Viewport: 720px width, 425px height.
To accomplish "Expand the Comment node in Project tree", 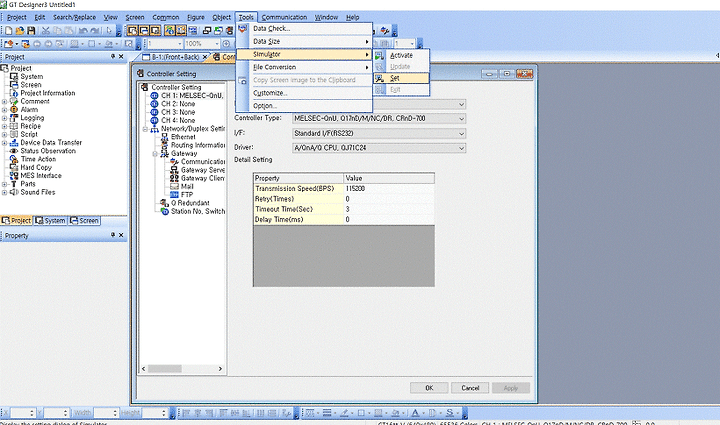I will click(4, 101).
